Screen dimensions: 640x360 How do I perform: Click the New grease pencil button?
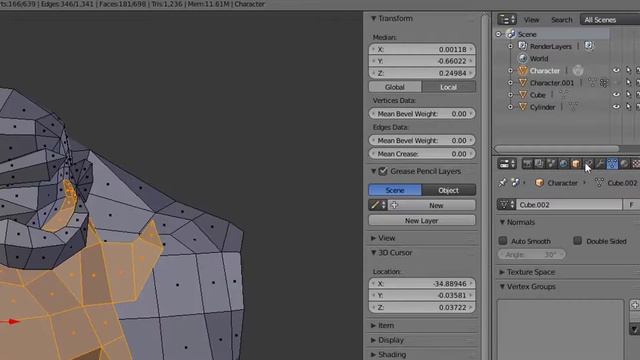tap(432, 205)
